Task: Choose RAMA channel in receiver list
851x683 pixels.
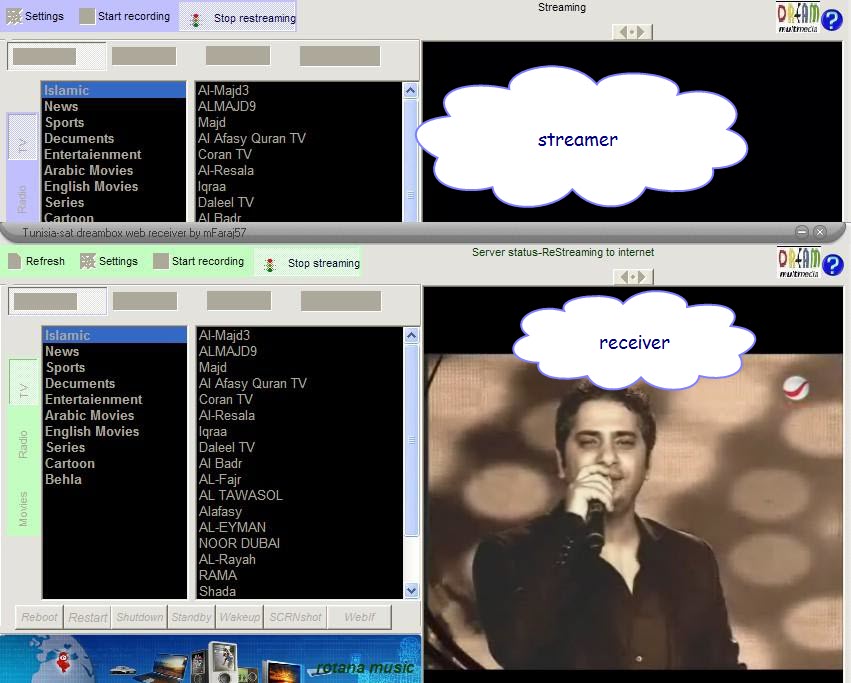Action: click(x=300, y=576)
